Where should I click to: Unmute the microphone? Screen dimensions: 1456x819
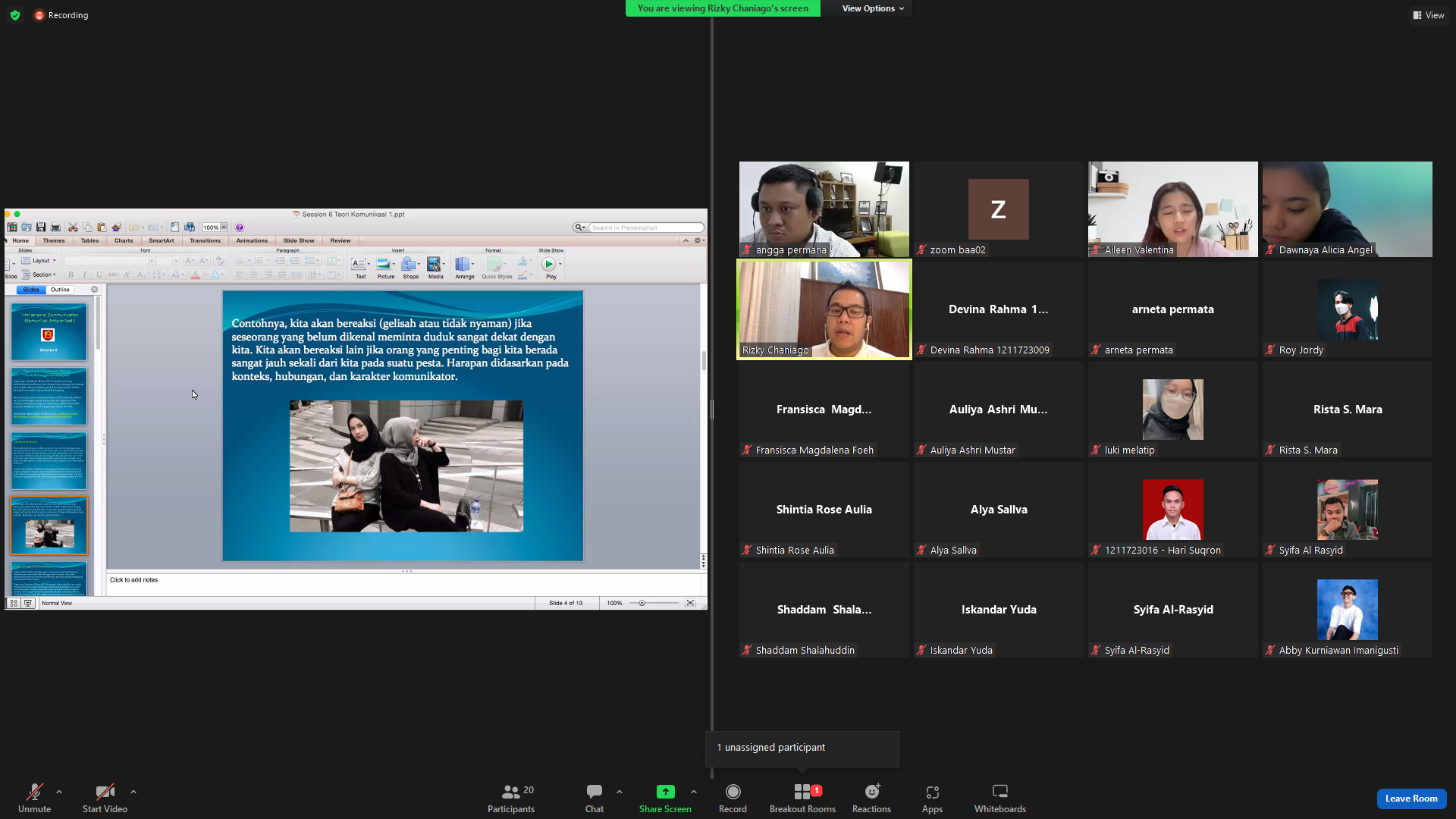34,799
